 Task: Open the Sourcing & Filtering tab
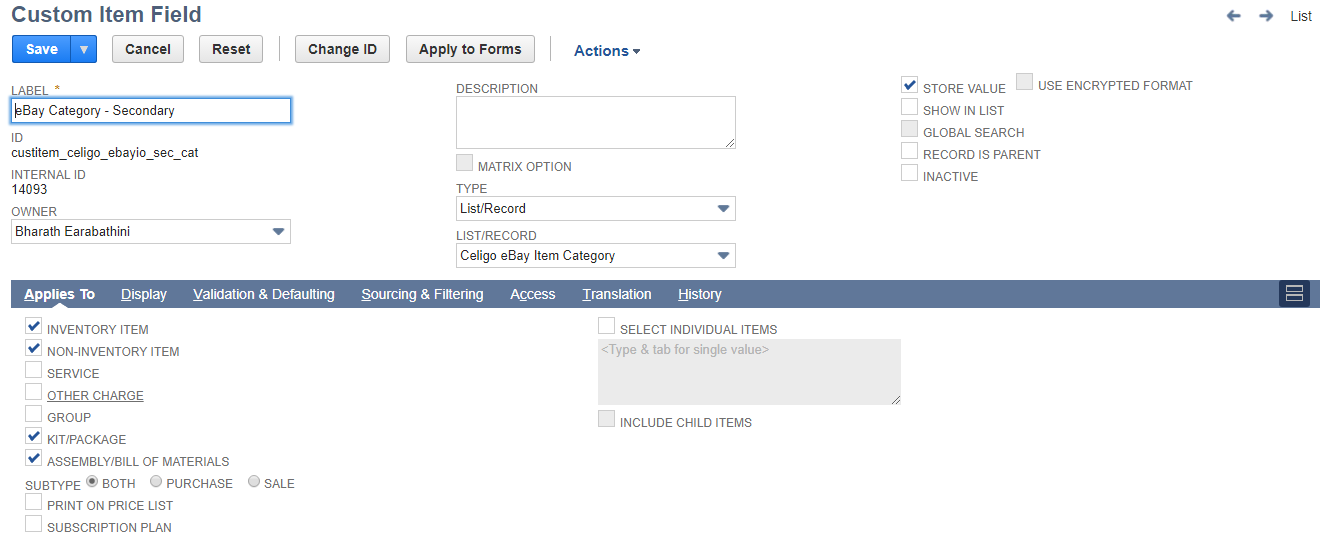pyautogui.click(x=422, y=294)
